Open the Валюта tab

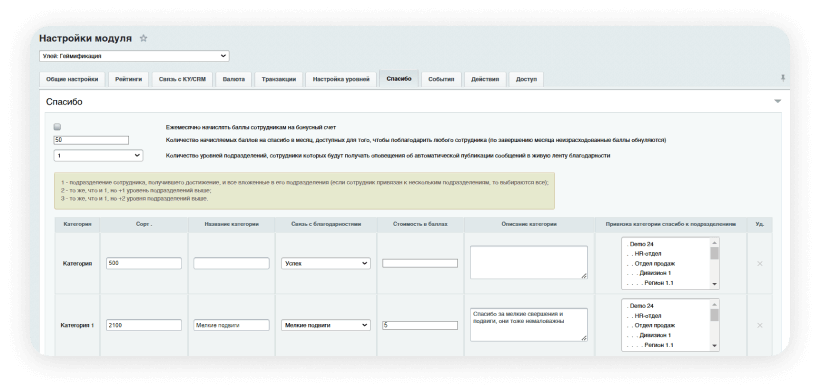click(x=233, y=79)
